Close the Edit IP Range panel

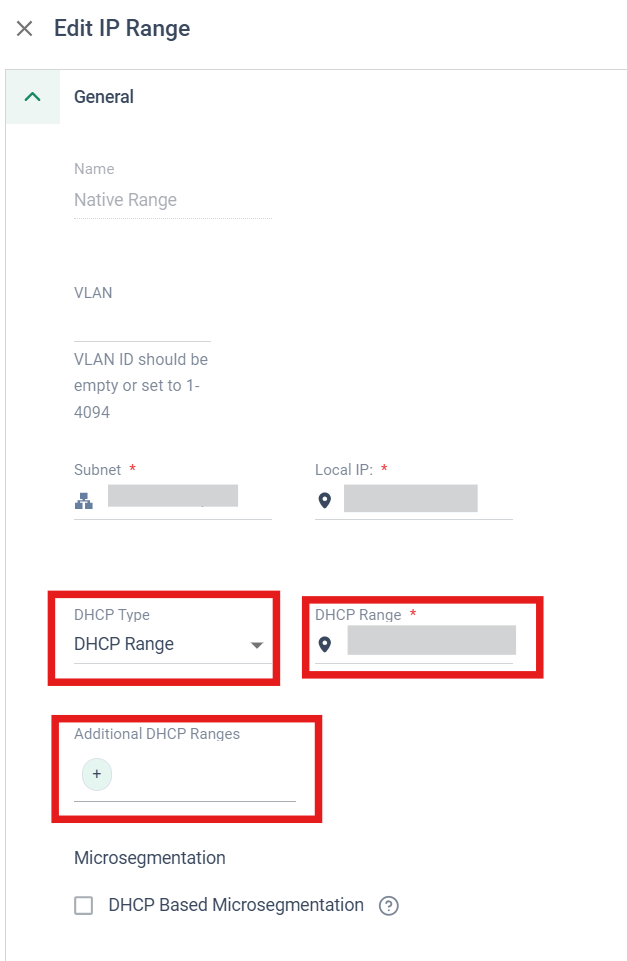[x=25, y=29]
